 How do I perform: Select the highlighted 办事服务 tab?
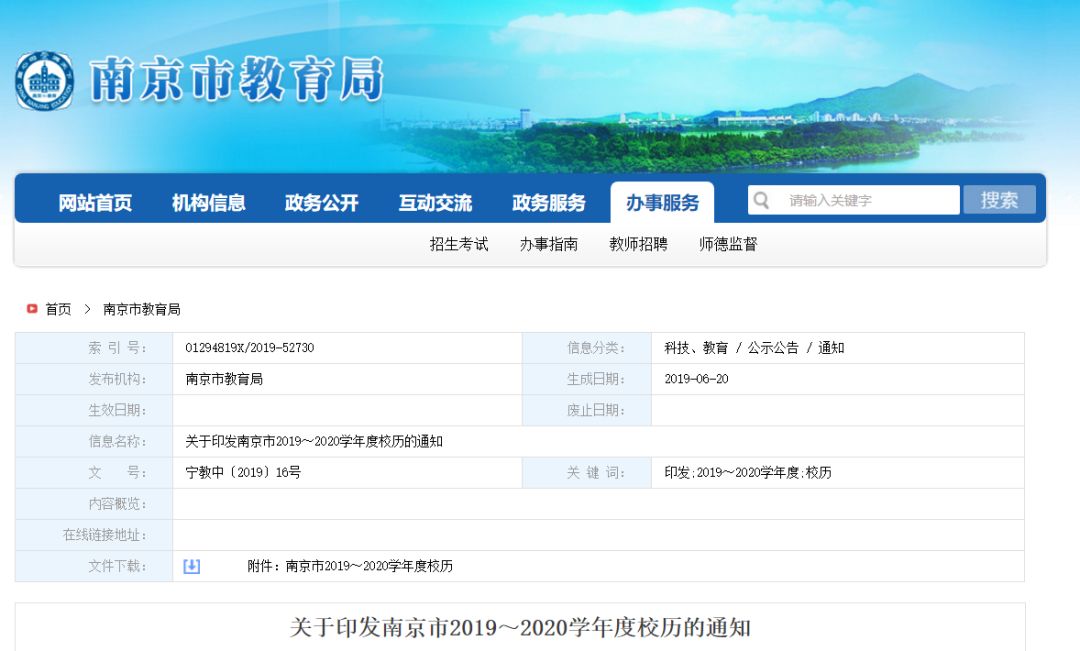coord(663,200)
